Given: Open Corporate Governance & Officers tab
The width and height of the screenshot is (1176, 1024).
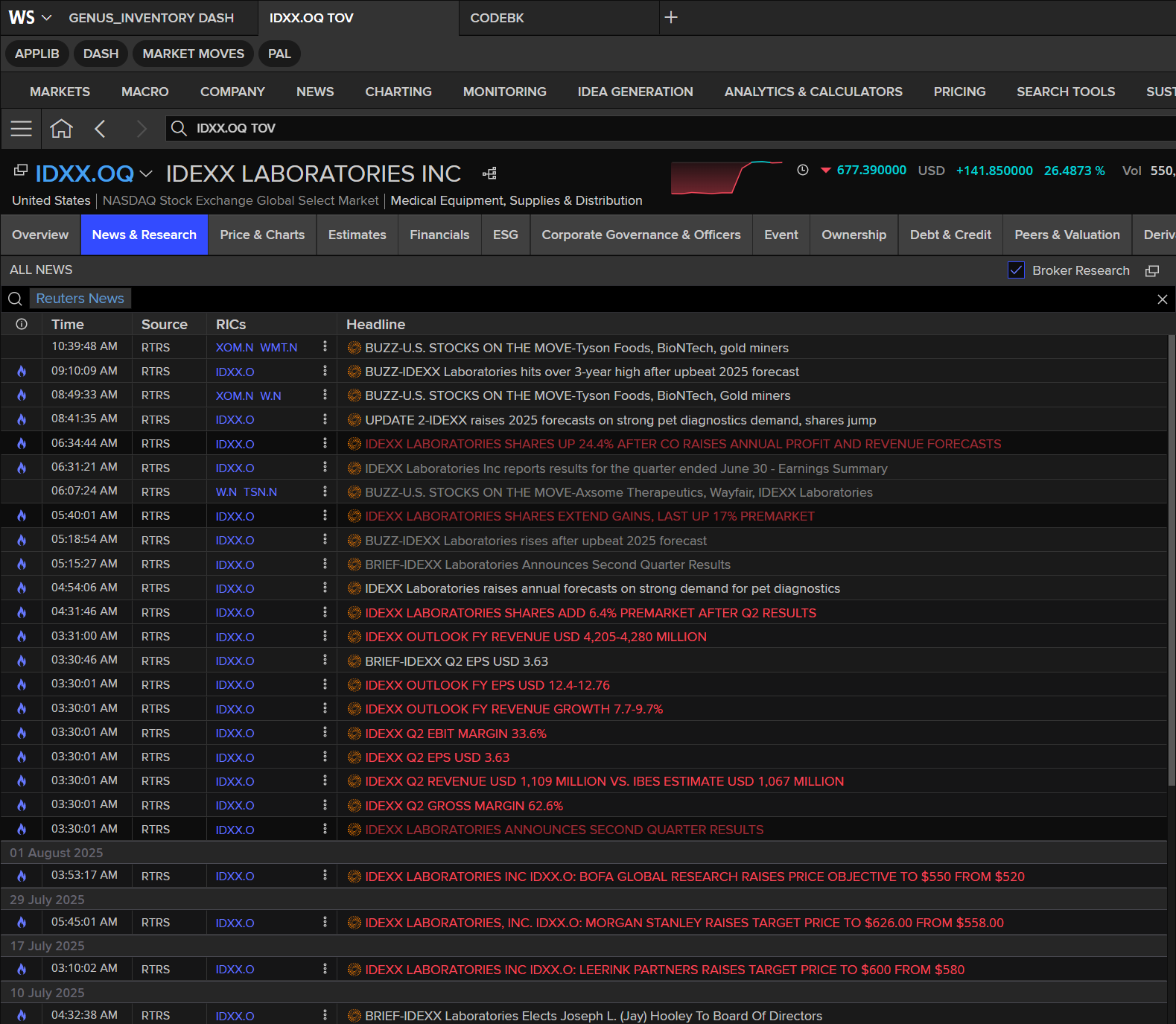Looking at the screenshot, I should 641,235.
